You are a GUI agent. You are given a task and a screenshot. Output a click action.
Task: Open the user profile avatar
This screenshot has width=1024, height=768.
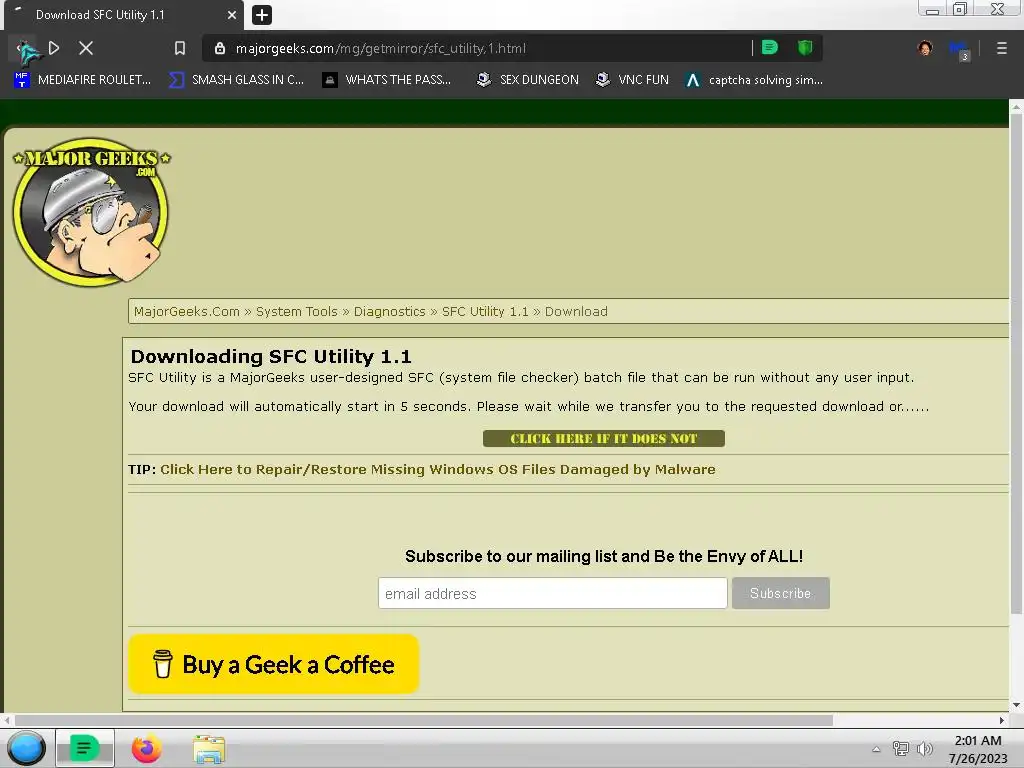coord(925,48)
